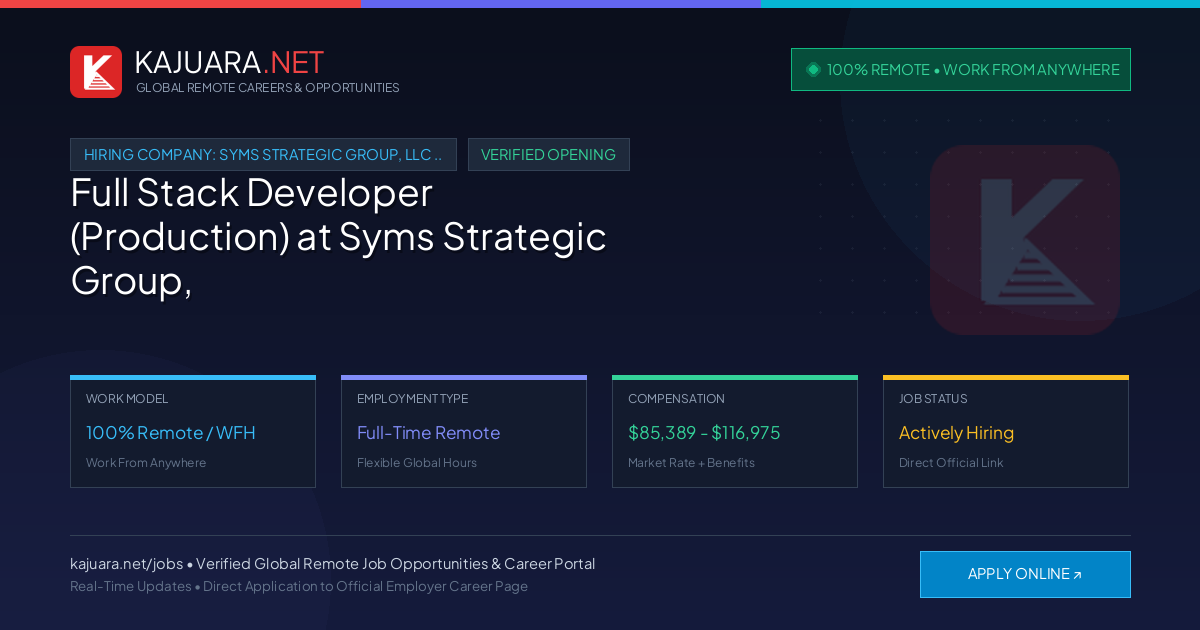Select the Job Status Actively Hiring card
The height and width of the screenshot is (630, 1200).
click(1006, 432)
